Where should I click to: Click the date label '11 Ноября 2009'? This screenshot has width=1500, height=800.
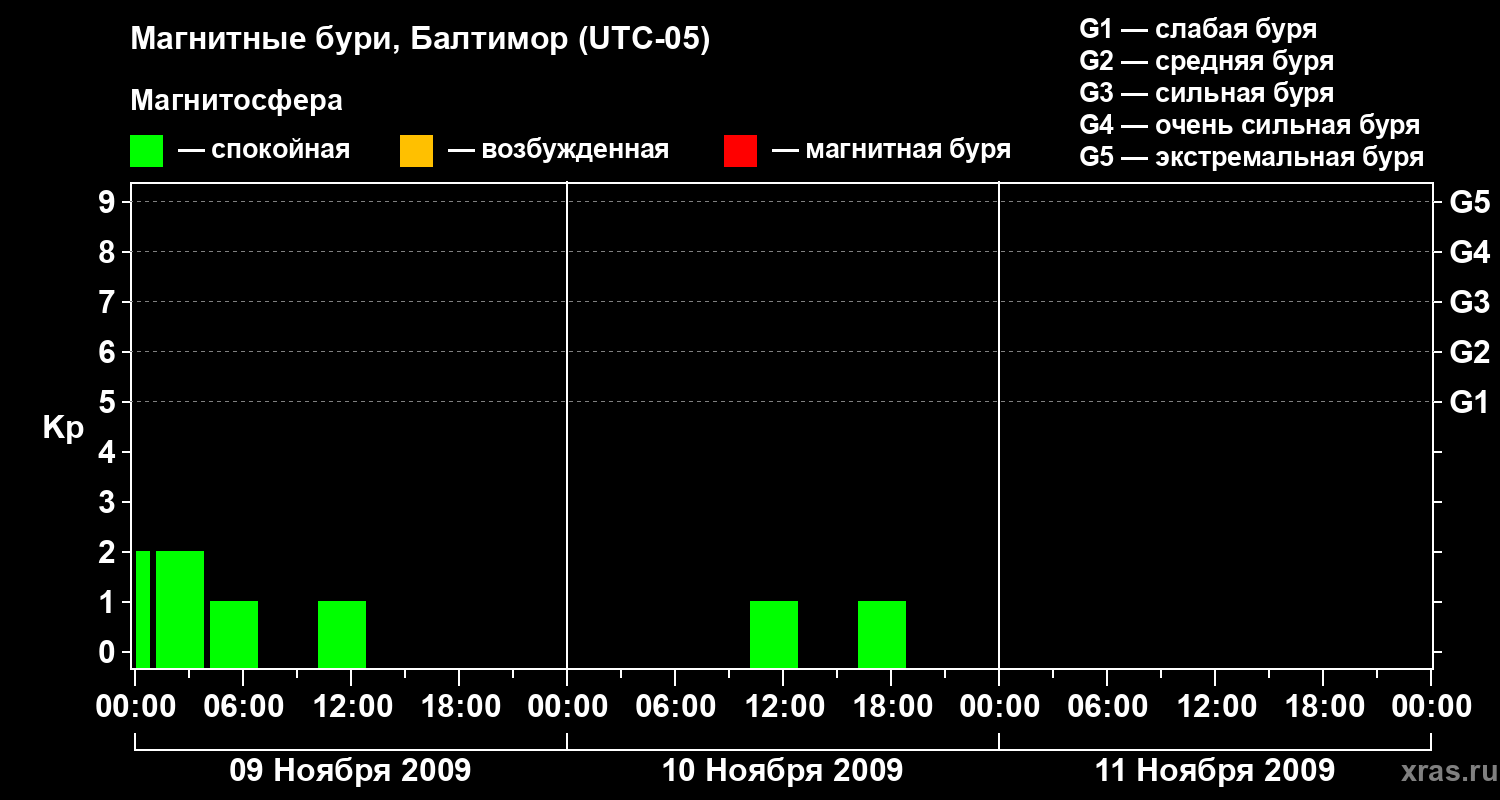1214,770
